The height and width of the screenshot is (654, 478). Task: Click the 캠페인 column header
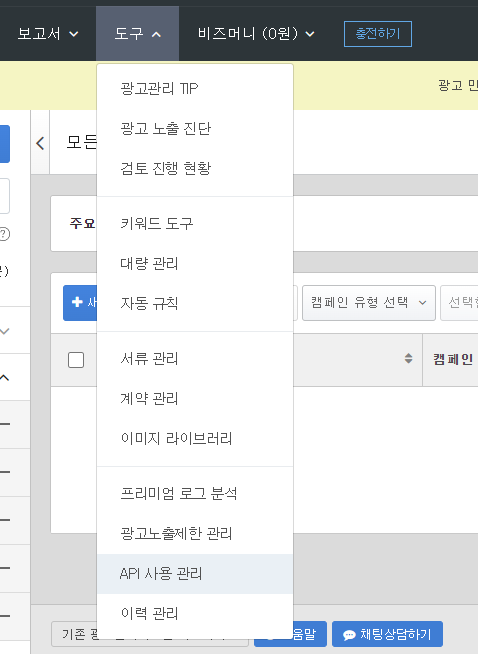(x=453, y=359)
